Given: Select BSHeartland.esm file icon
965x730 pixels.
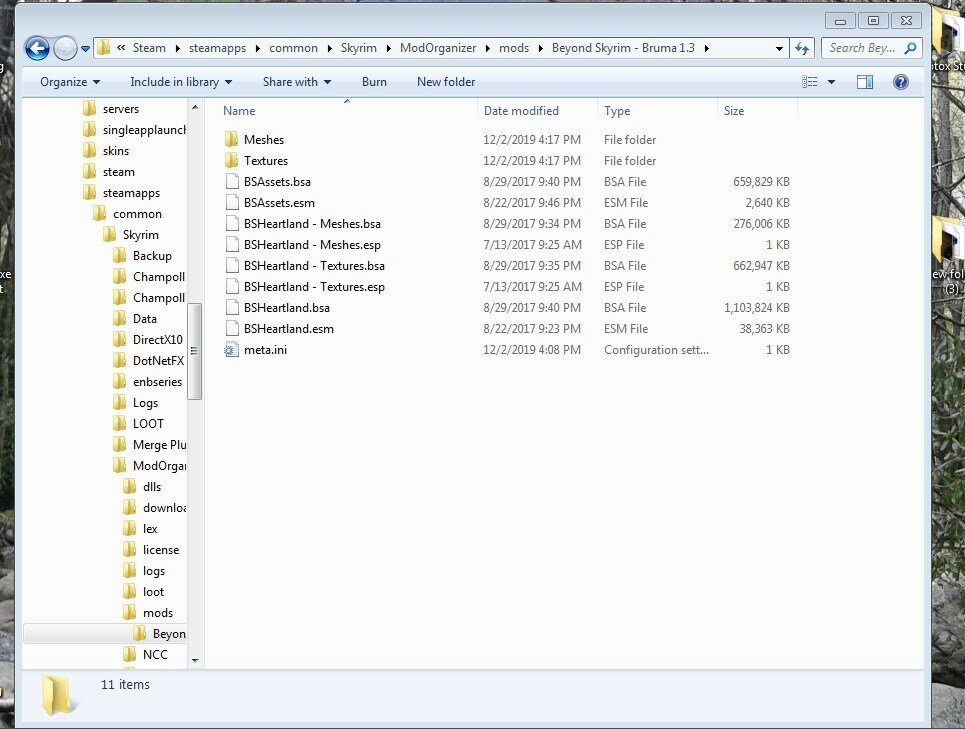Looking at the screenshot, I should click(x=231, y=328).
